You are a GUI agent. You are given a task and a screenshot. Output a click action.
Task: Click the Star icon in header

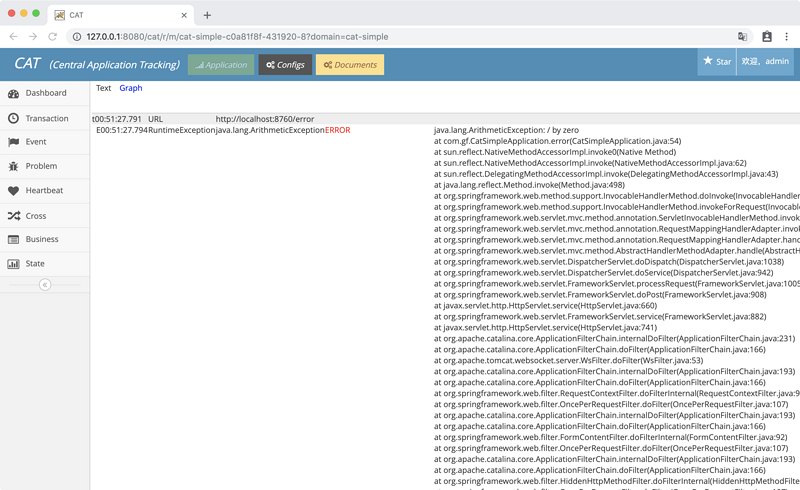708,61
